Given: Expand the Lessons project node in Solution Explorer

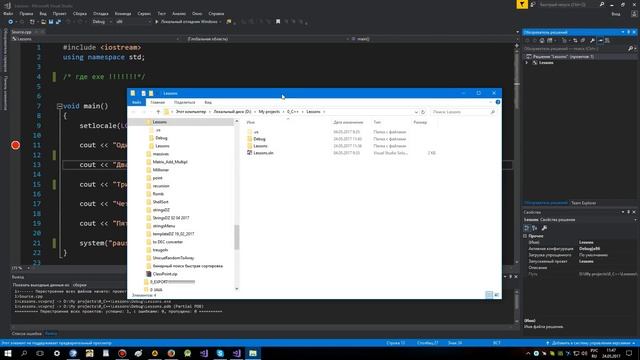Looking at the screenshot, I should pyautogui.click(x=527, y=63).
